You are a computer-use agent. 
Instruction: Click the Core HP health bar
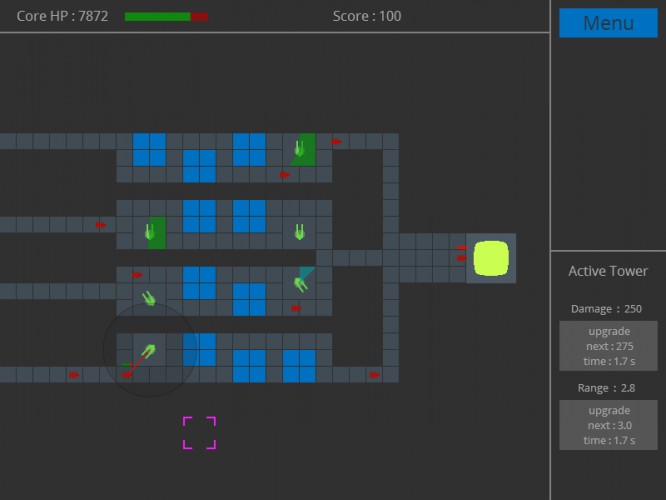click(166, 17)
